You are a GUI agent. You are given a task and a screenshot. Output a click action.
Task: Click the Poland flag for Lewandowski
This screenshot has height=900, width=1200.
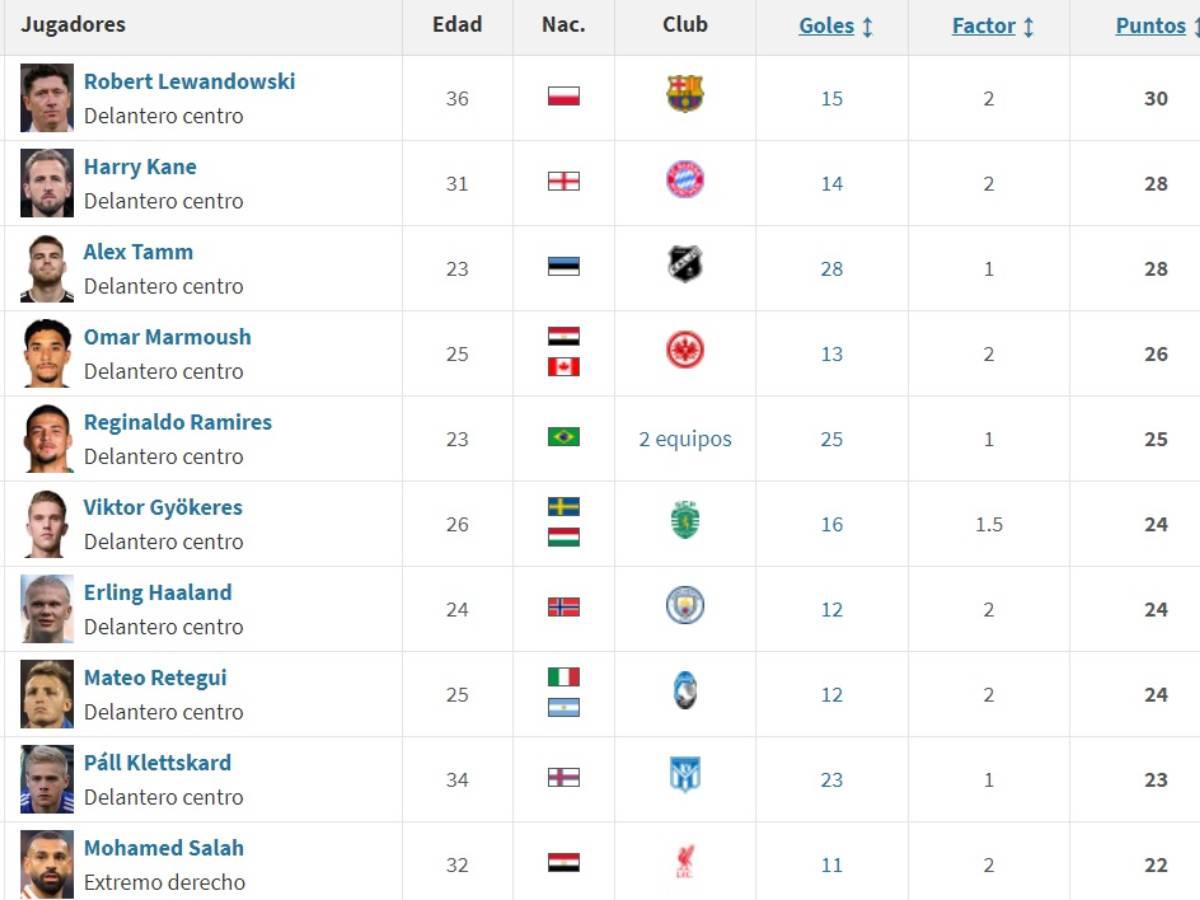564,96
